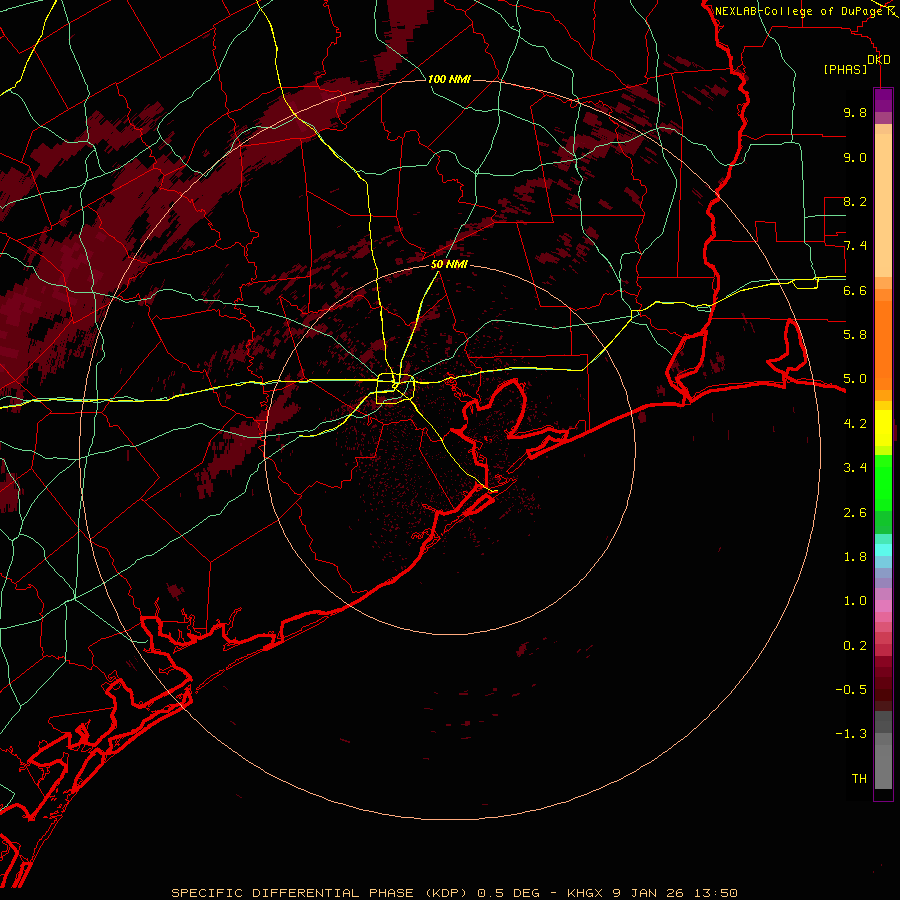Viewport: 900px width, 900px height.
Task: Click the 3.4 scale label
Action: click(x=855, y=468)
